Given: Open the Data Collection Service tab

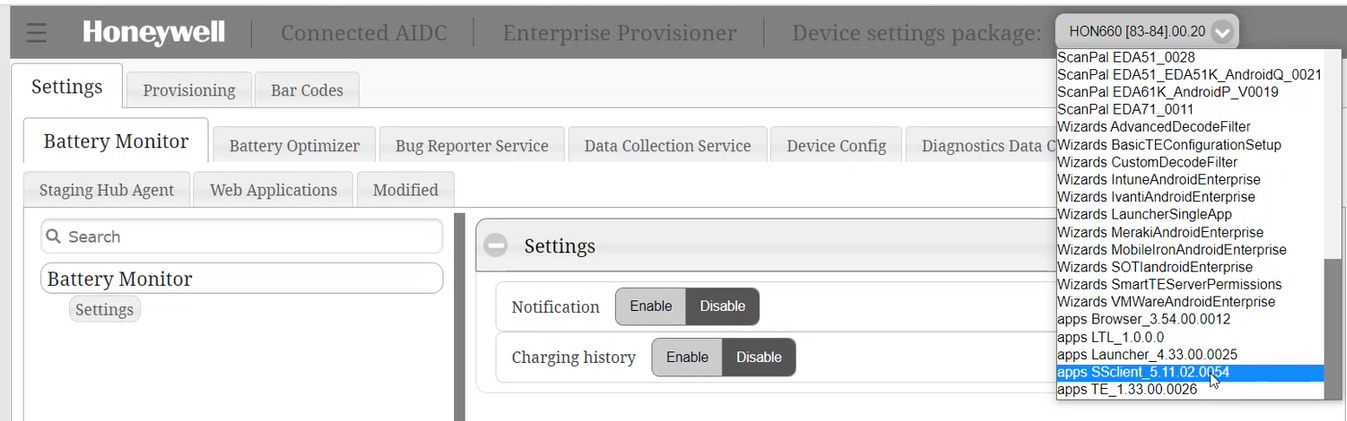Looking at the screenshot, I should point(667,146).
